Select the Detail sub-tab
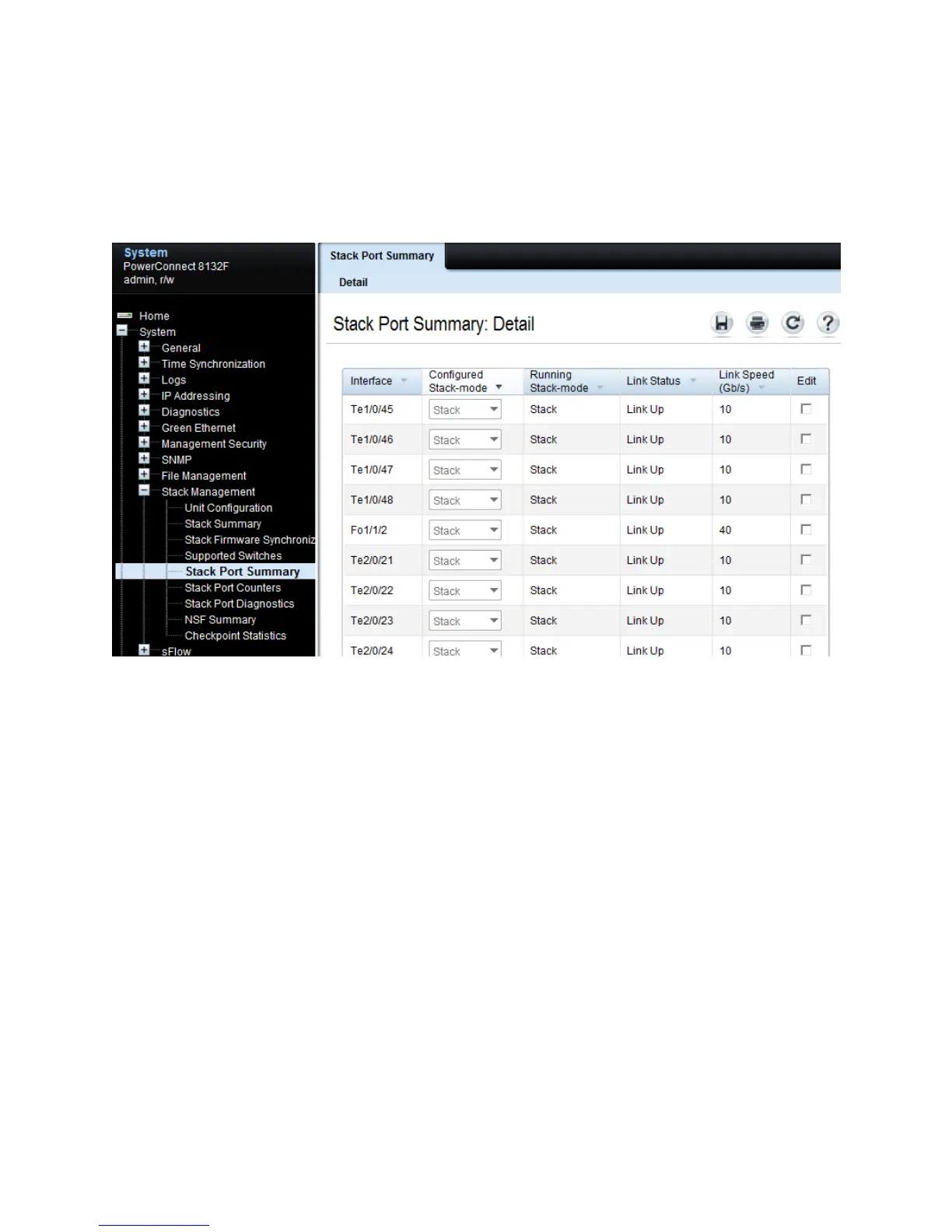Image resolution: width=952 pixels, height=1232 pixels. click(x=353, y=282)
